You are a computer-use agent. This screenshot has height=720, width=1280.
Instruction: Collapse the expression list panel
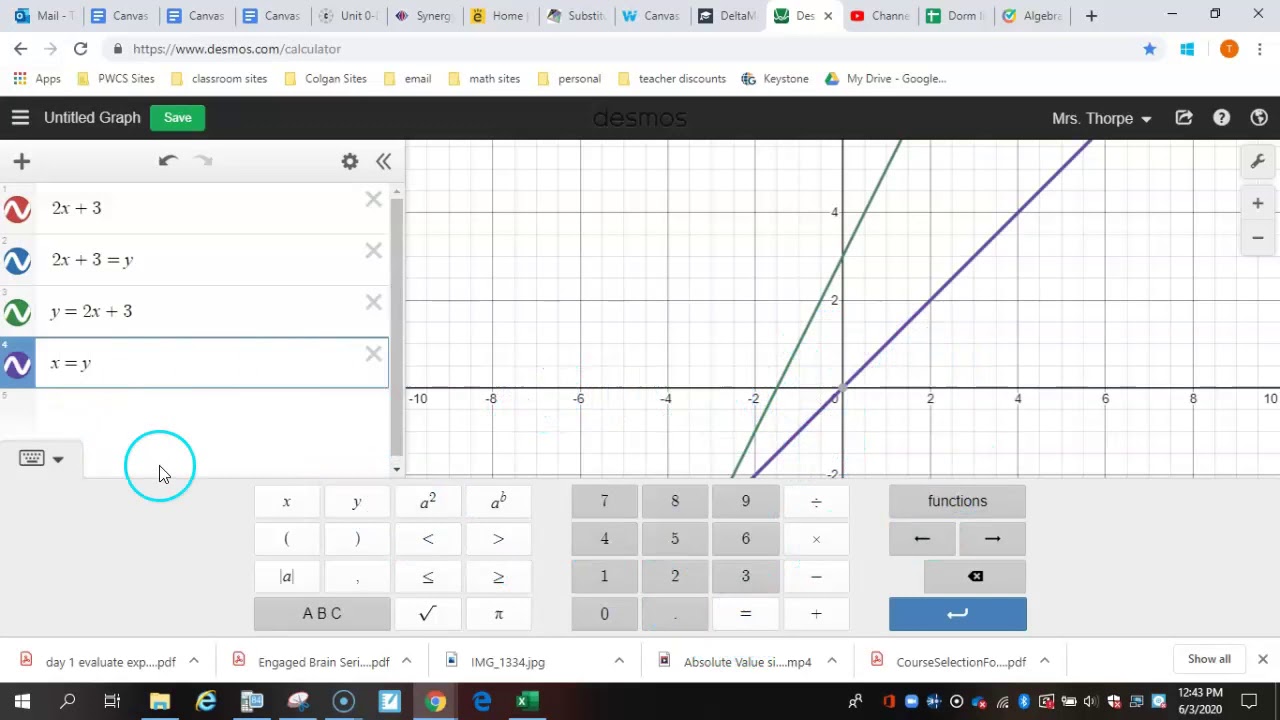[383, 161]
